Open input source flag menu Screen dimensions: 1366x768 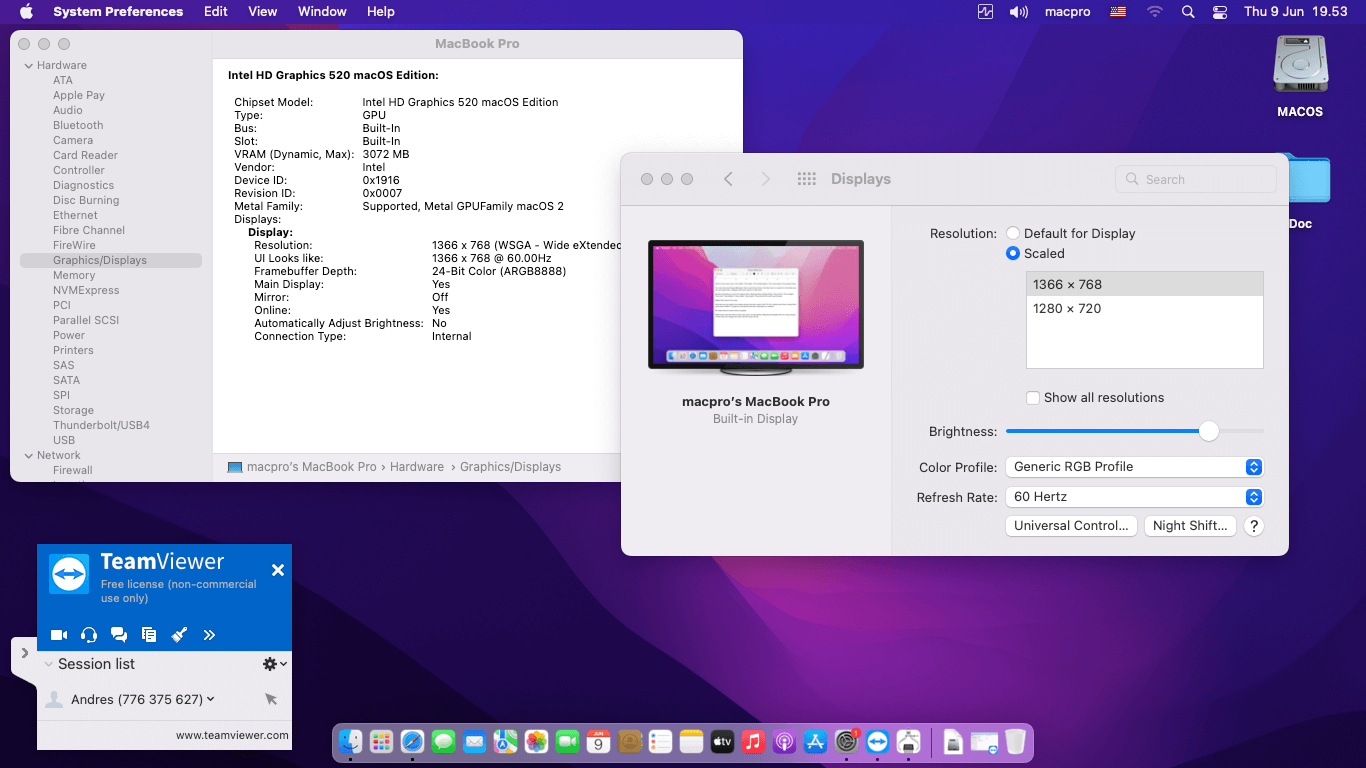tap(1118, 12)
